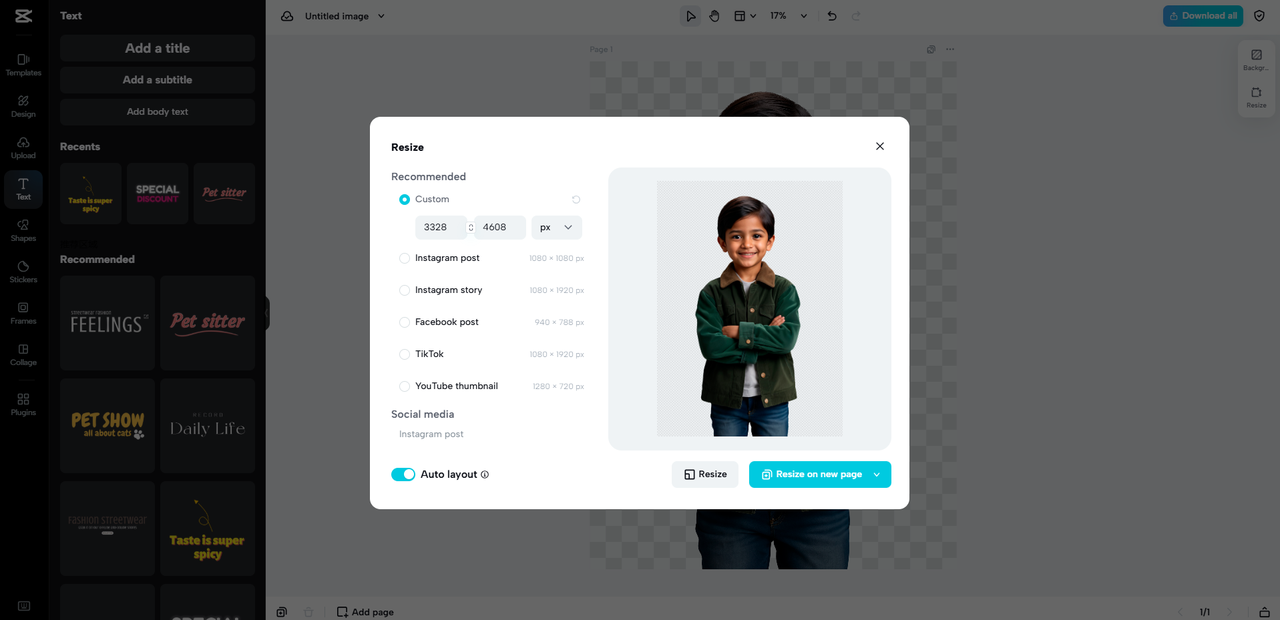Click the page duplicate icon above canvas
The image size is (1280, 620).
coord(931,49)
